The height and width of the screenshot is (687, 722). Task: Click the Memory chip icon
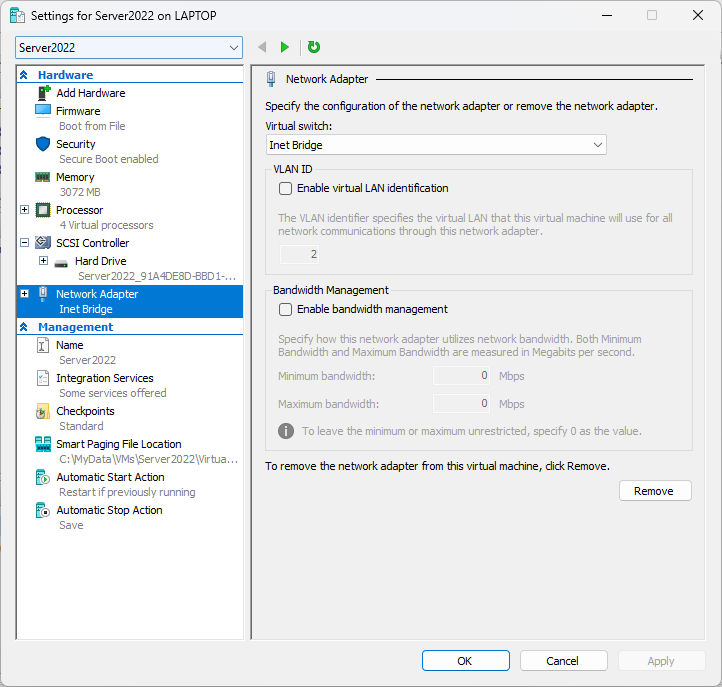click(x=43, y=177)
